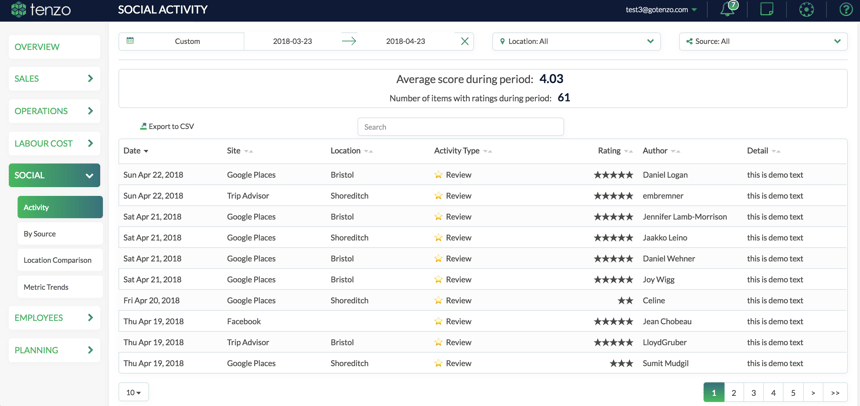This screenshot has width=860, height=406.
Task: Click the calendar icon in date filter
Action: pos(130,41)
